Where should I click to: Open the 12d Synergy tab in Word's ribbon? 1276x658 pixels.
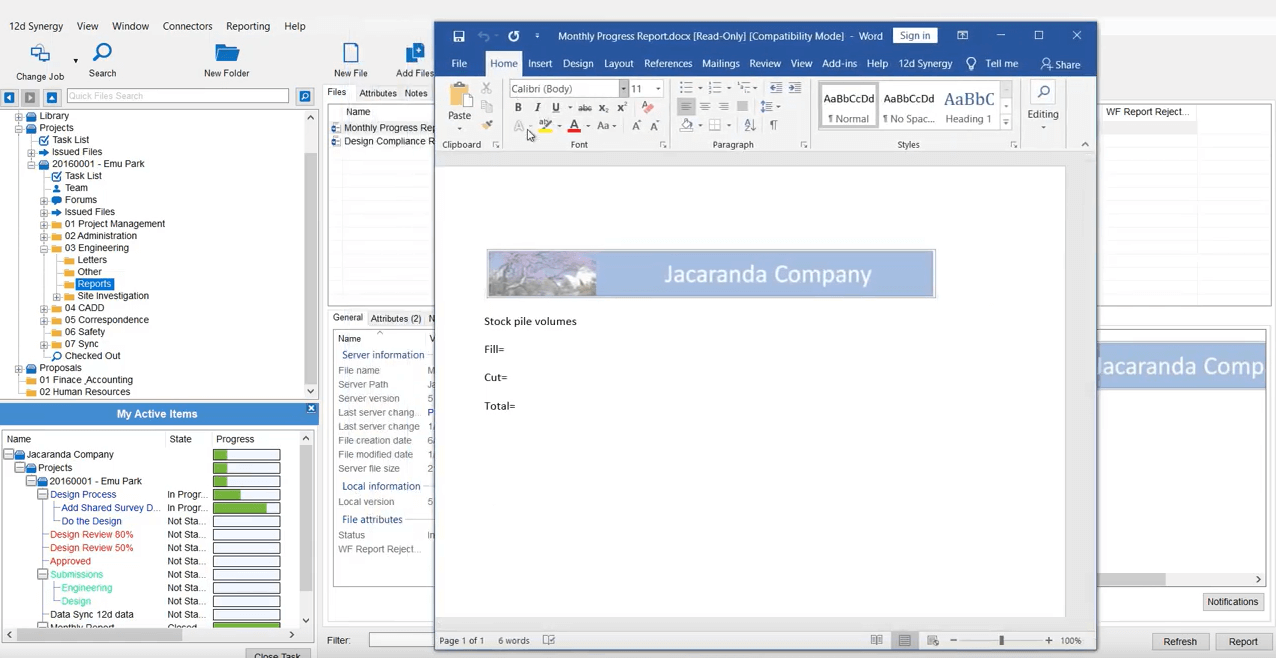[x=925, y=64]
